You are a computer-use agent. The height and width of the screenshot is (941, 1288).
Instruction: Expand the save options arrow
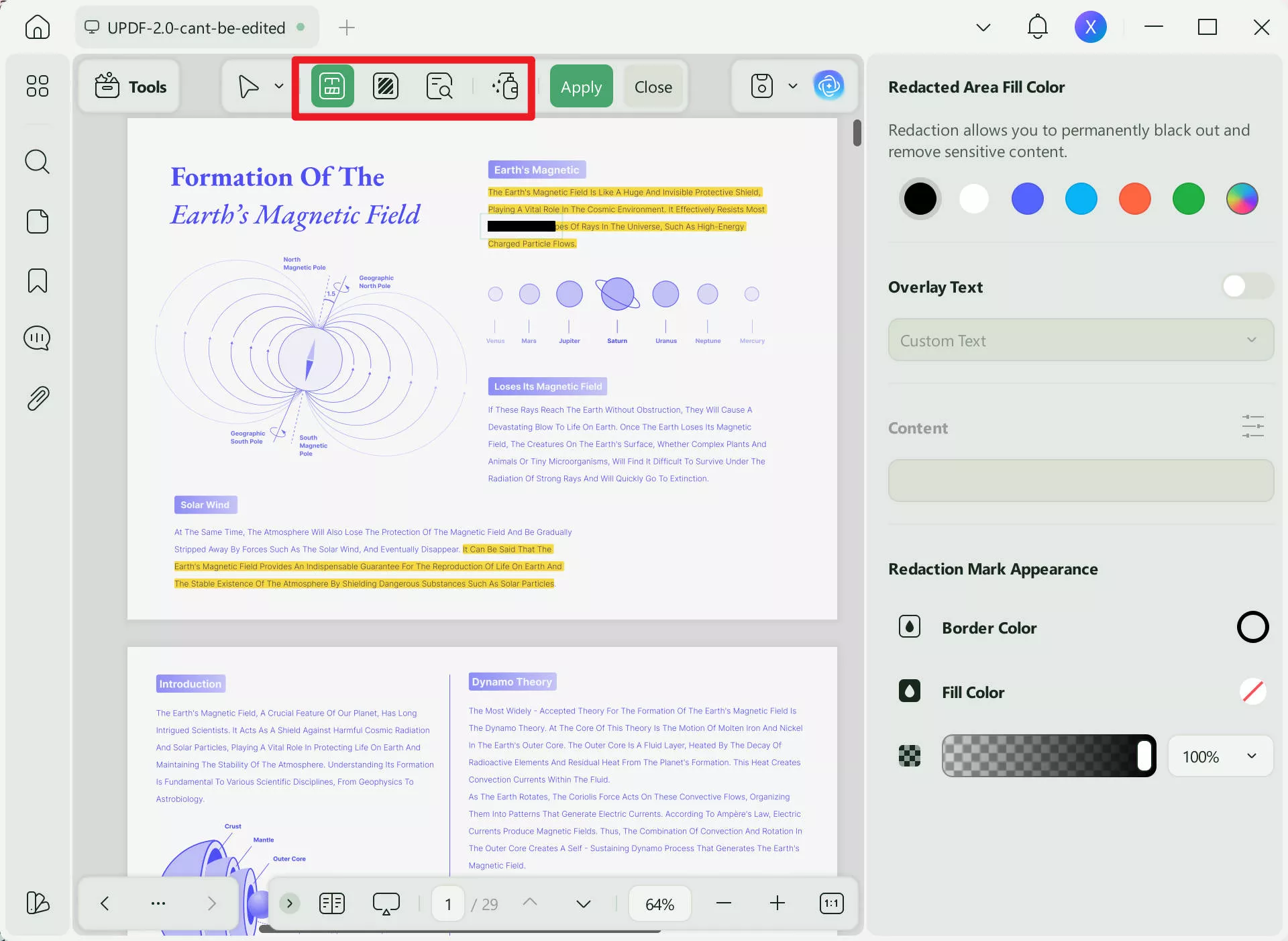click(x=793, y=86)
